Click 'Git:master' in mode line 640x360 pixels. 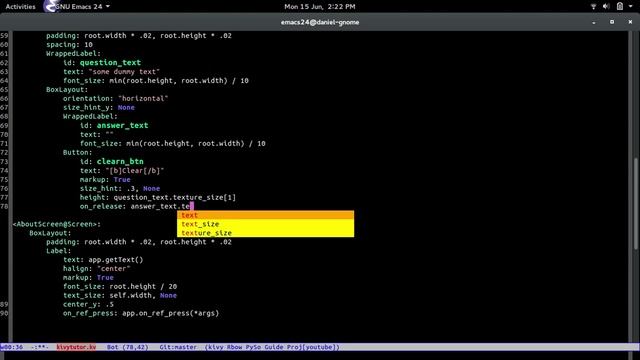click(178, 347)
